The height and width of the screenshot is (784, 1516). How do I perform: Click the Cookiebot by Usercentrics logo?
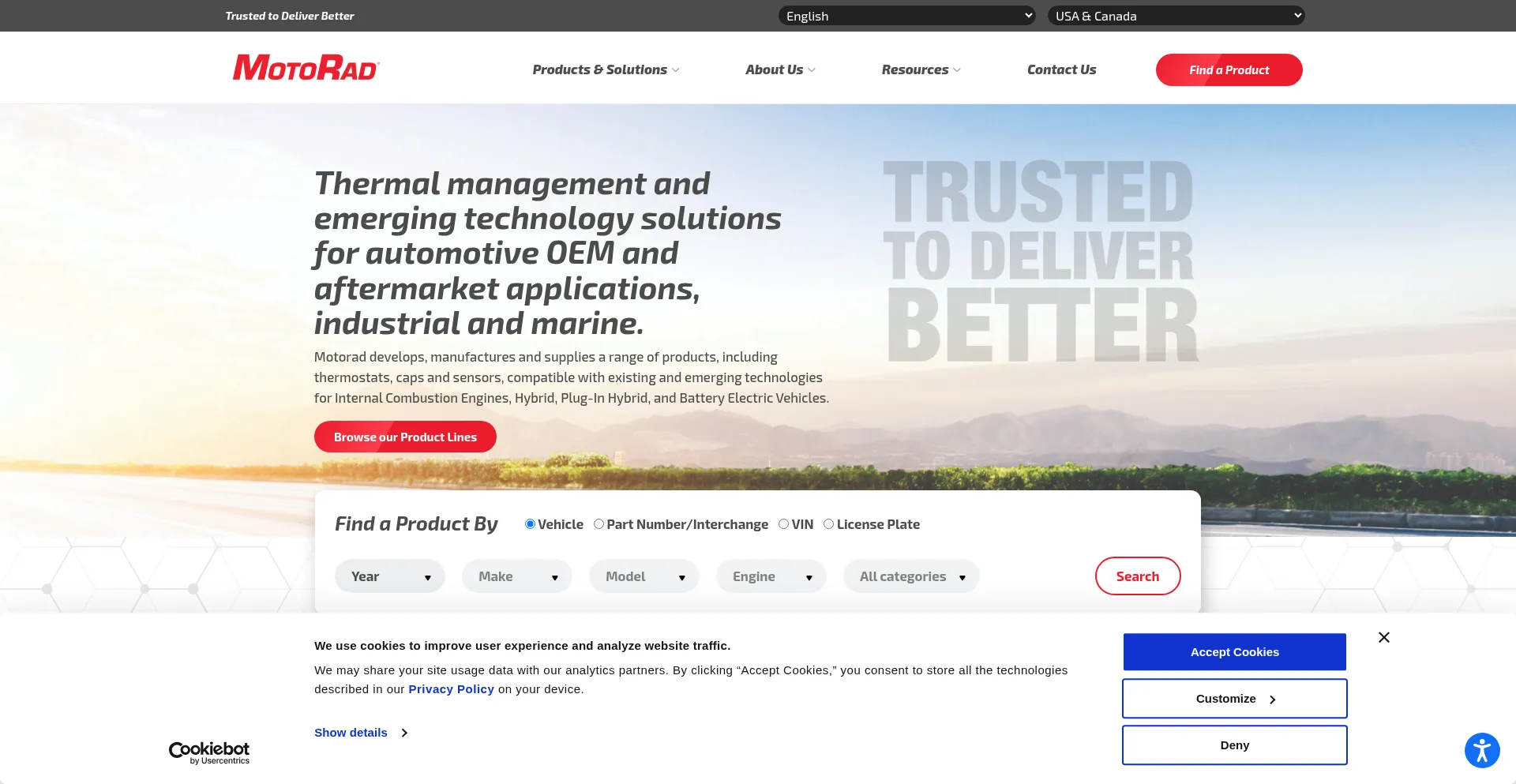209,752
